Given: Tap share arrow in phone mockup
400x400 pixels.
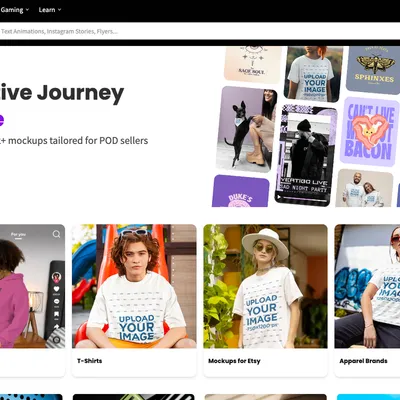Looking at the screenshot, I should (x=56, y=327).
